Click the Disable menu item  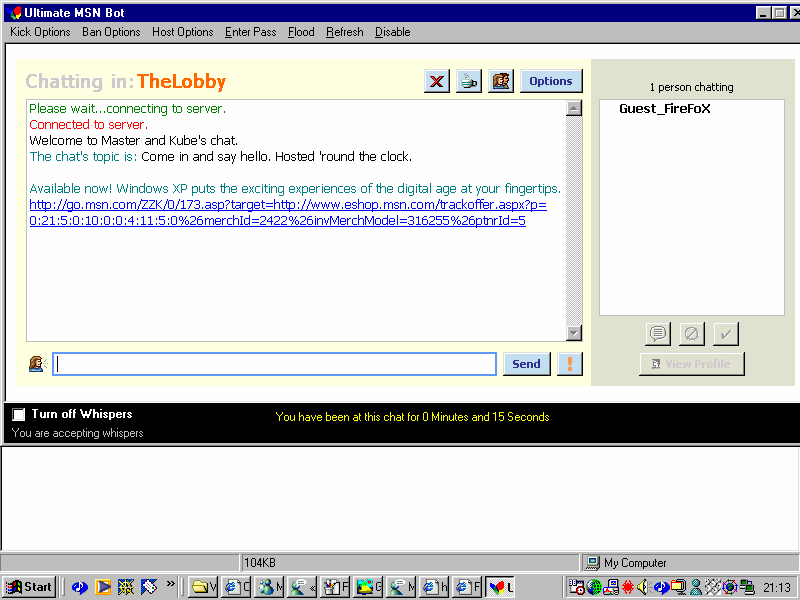[x=393, y=32]
